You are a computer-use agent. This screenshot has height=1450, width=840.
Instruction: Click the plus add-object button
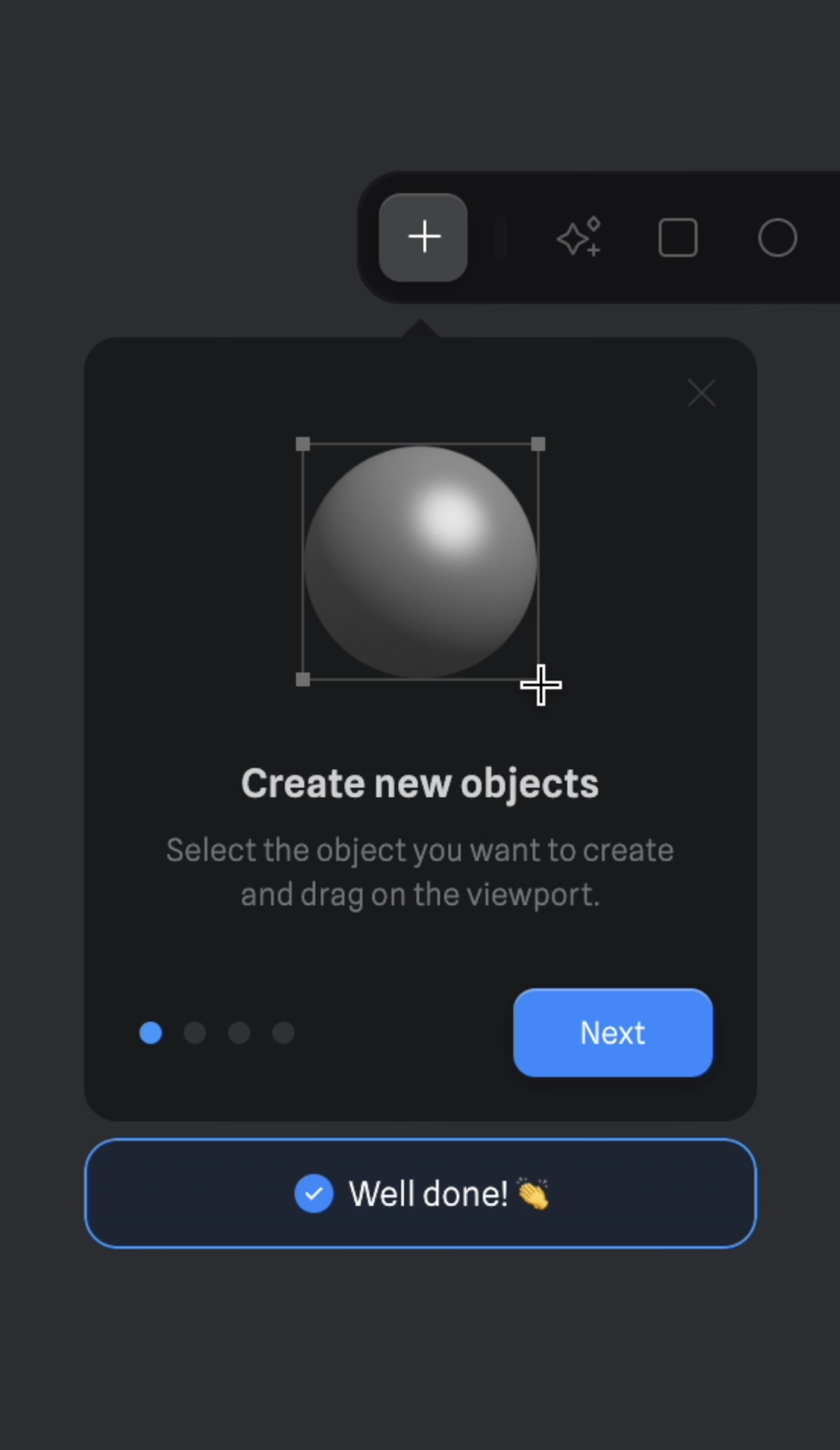[x=423, y=238]
